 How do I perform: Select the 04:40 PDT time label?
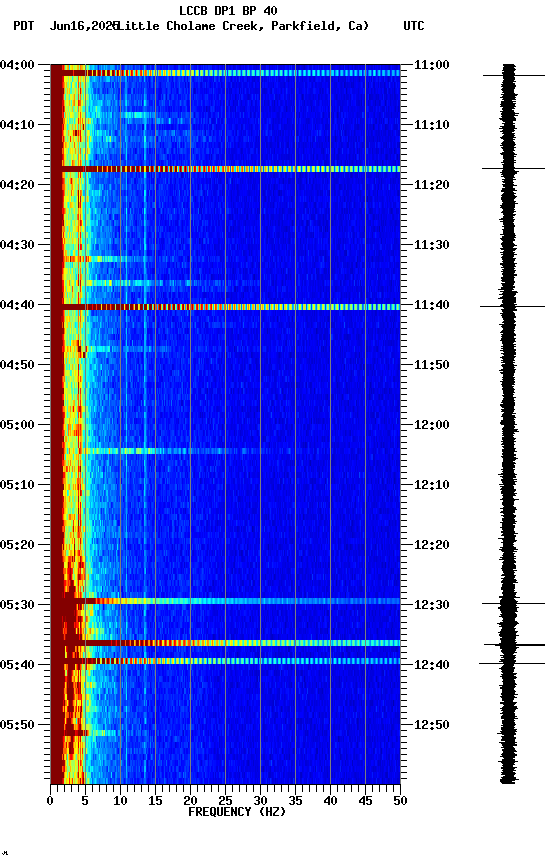tap(17, 305)
